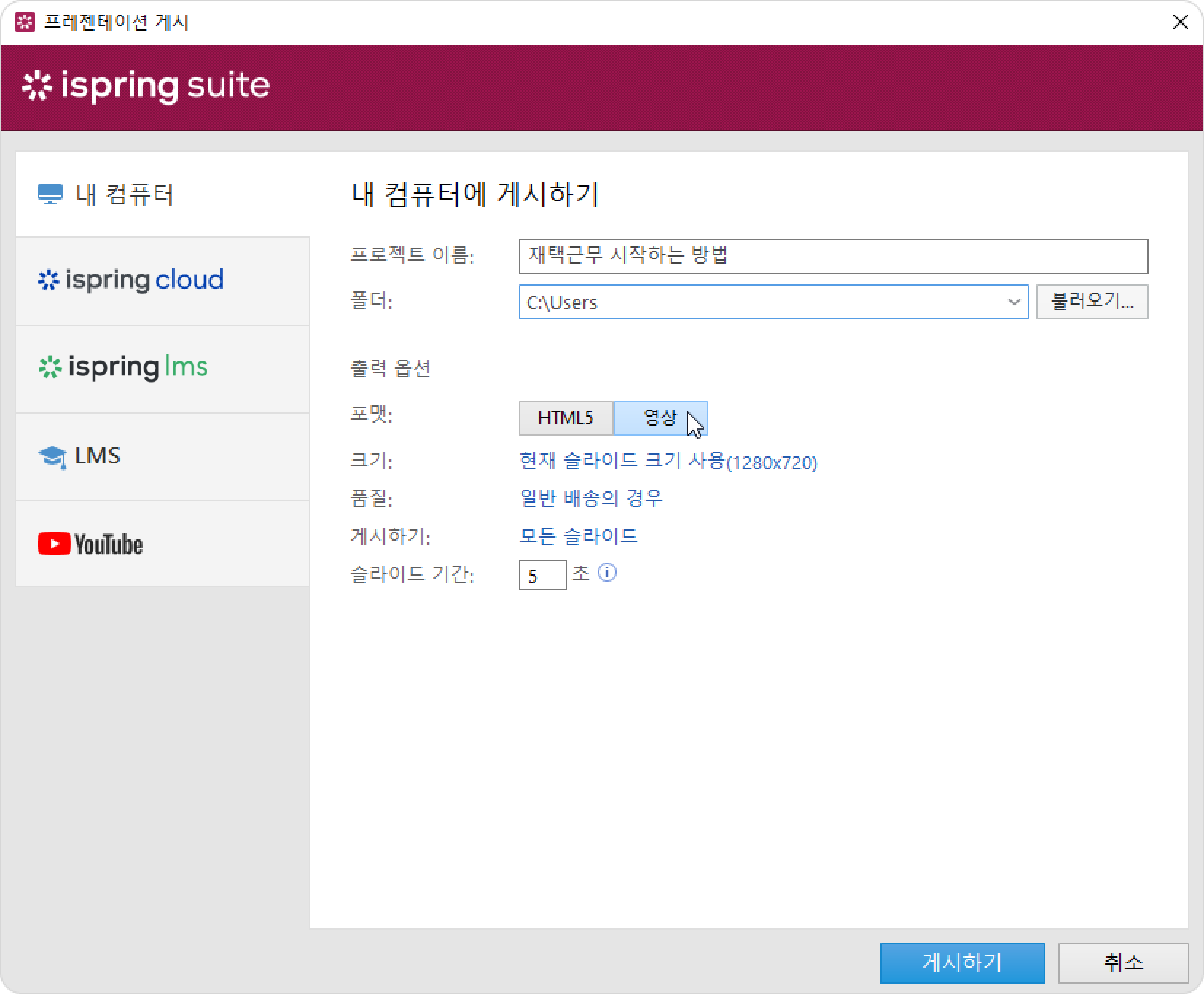Click the graduation cap LMS icon

[52, 457]
